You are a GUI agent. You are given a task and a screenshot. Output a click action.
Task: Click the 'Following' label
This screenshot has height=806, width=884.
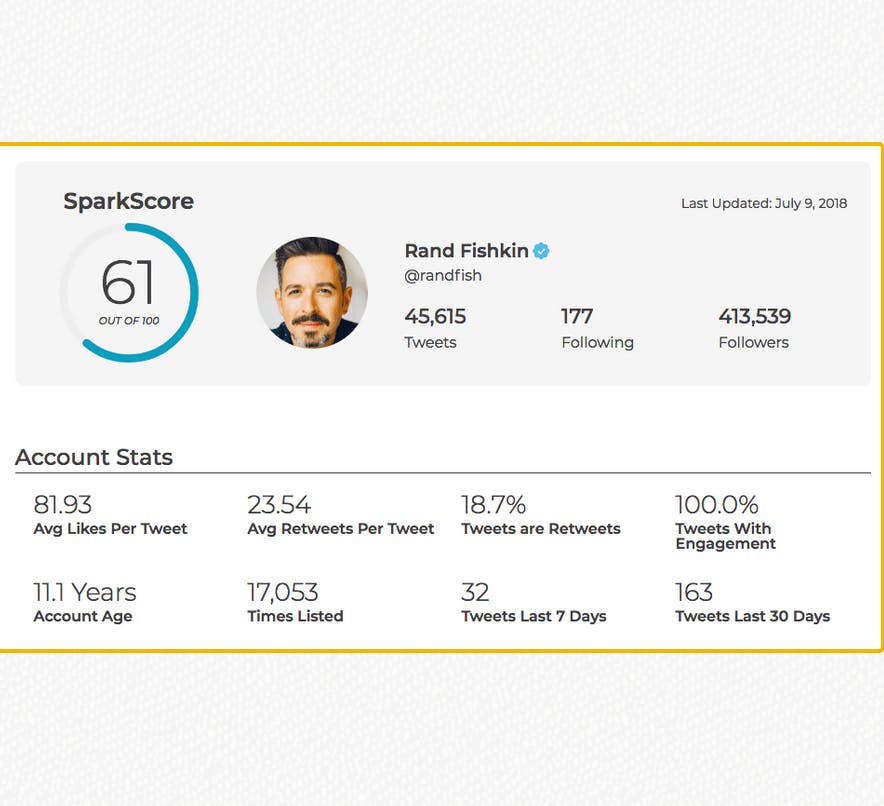click(598, 343)
